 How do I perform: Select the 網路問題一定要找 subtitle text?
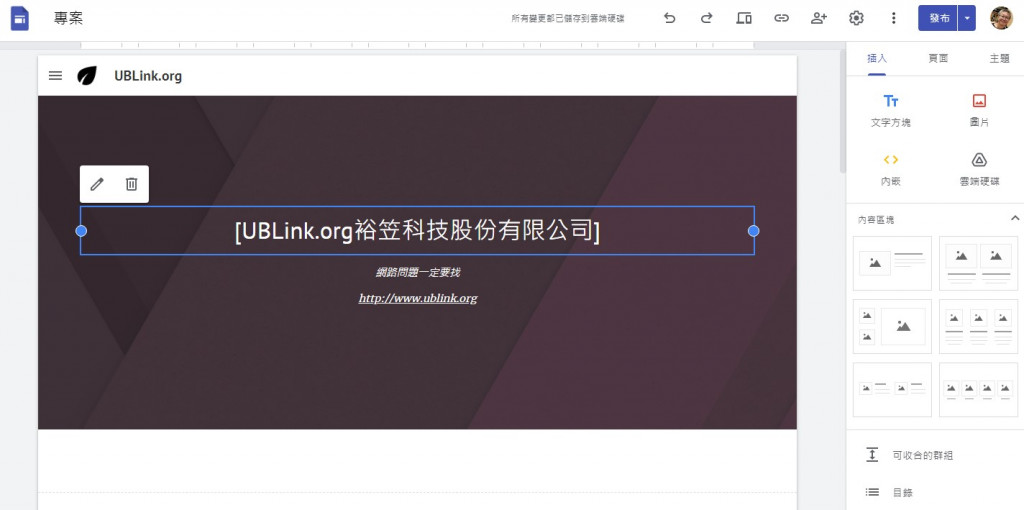click(x=418, y=272)
